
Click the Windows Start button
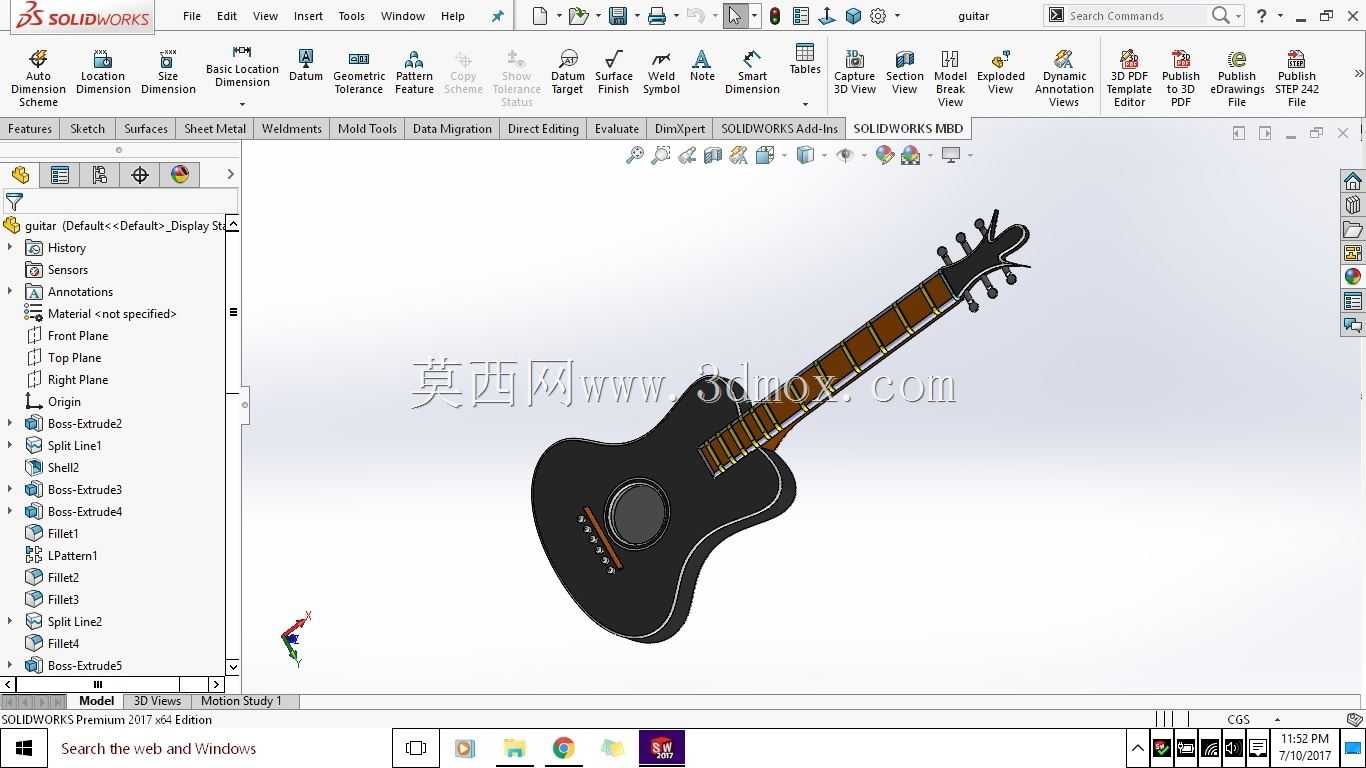tap(24, 748)
